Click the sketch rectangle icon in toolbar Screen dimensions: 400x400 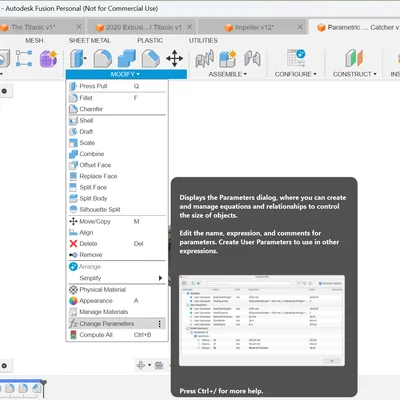coord(24,58)
